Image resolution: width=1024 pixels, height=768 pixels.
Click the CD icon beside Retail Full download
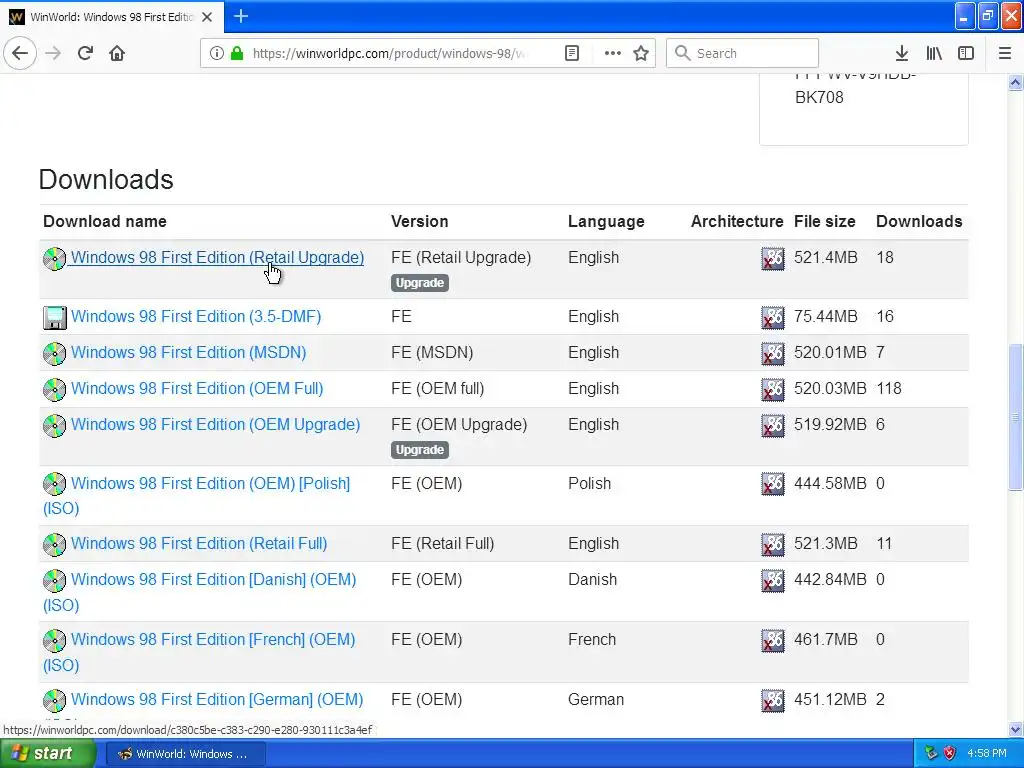point(54,545)
